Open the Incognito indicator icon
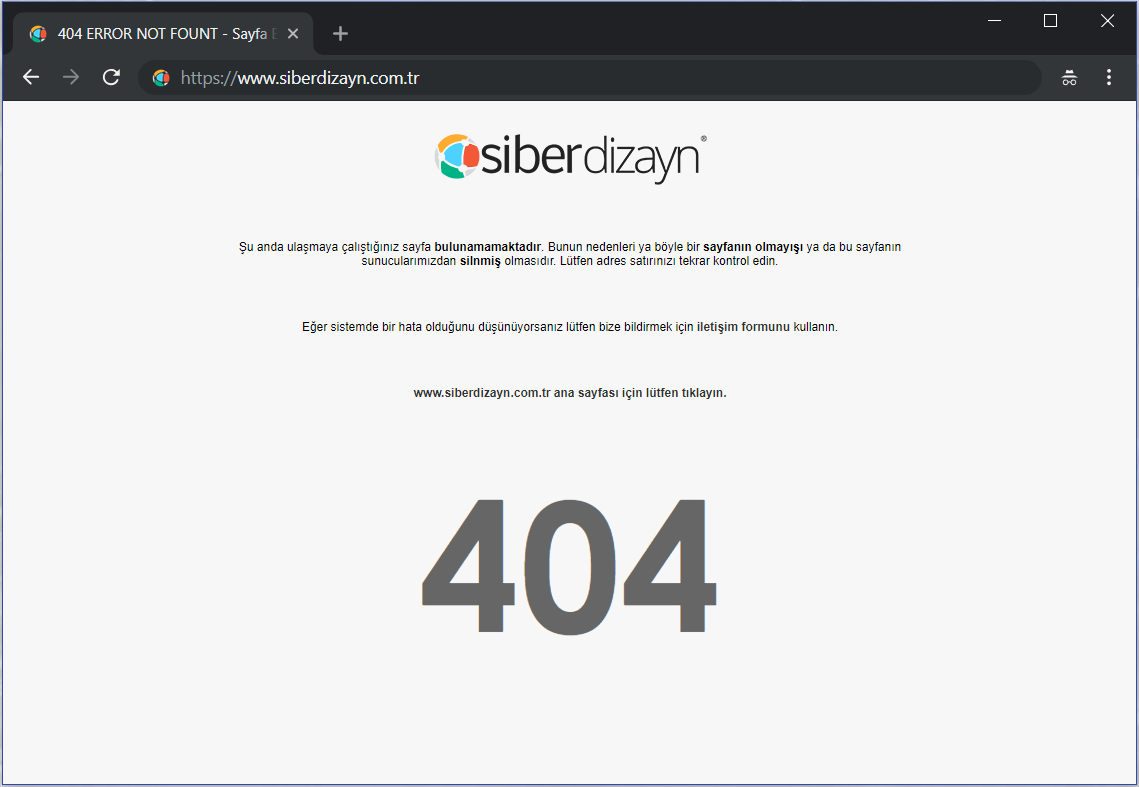This screenshot has height=787, width=1139. click(1069, 77)
